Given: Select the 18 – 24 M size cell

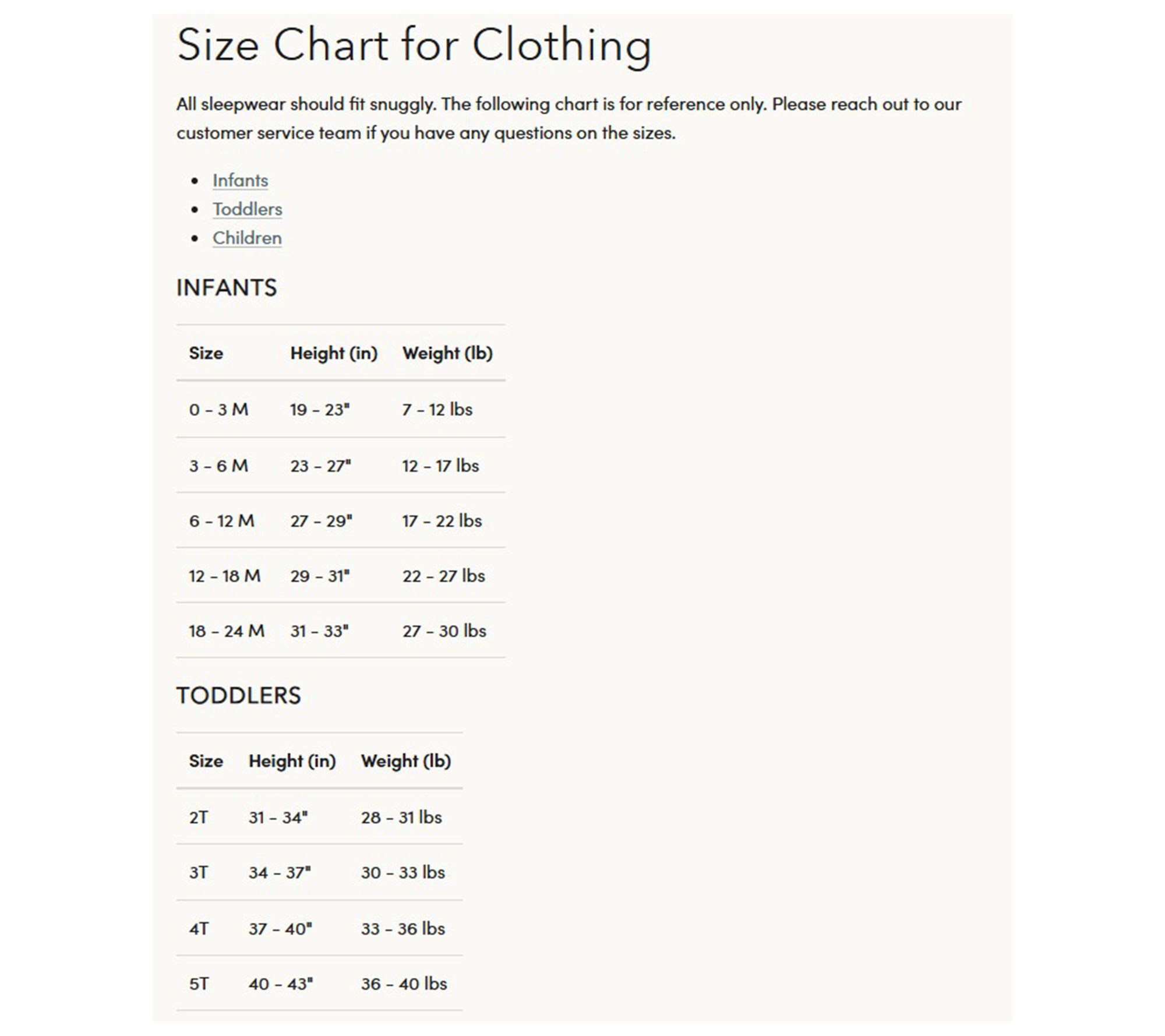Looking at the screenshot, I should 226,631.
